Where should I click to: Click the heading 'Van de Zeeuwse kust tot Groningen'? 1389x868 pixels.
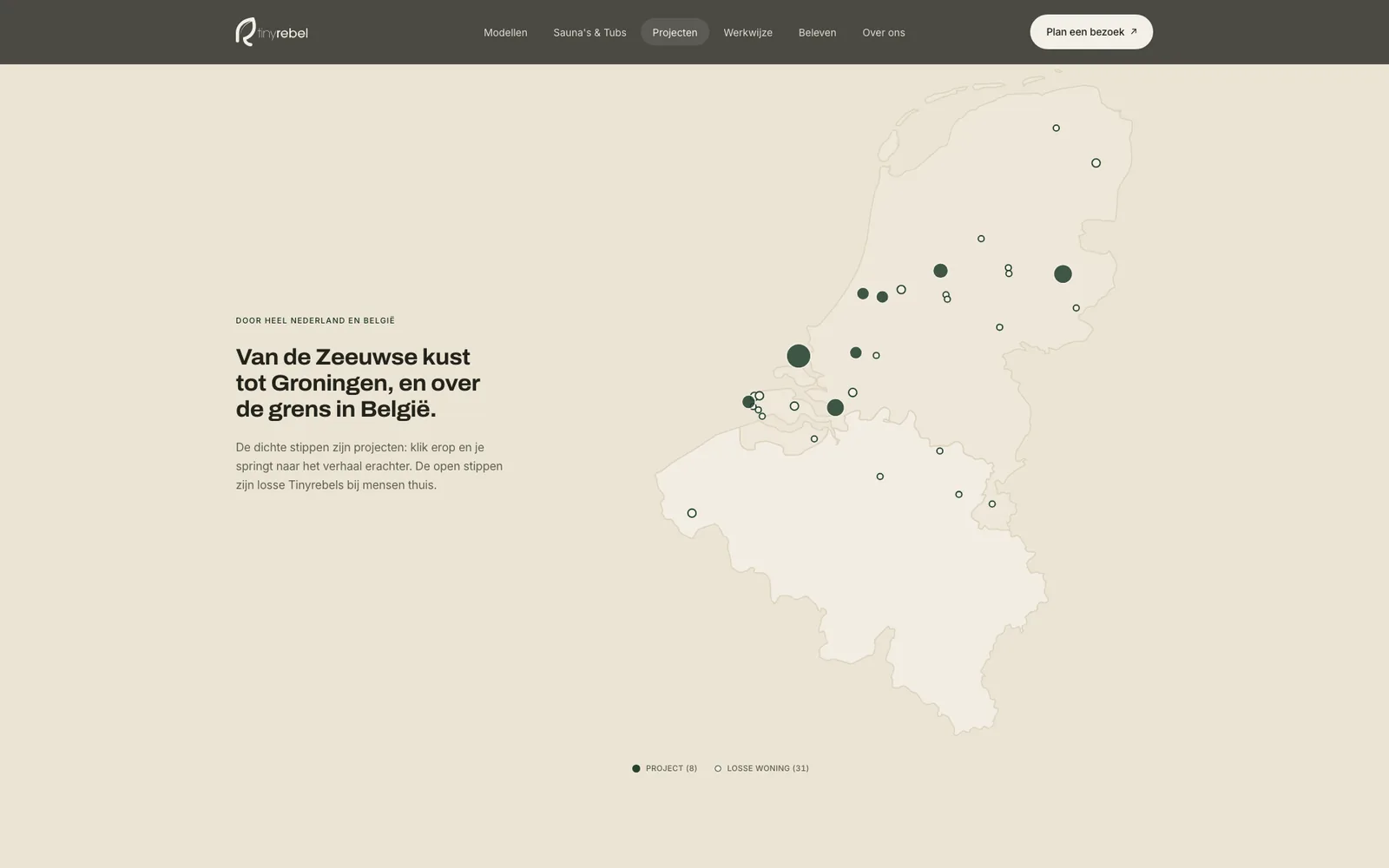point(358,383)
